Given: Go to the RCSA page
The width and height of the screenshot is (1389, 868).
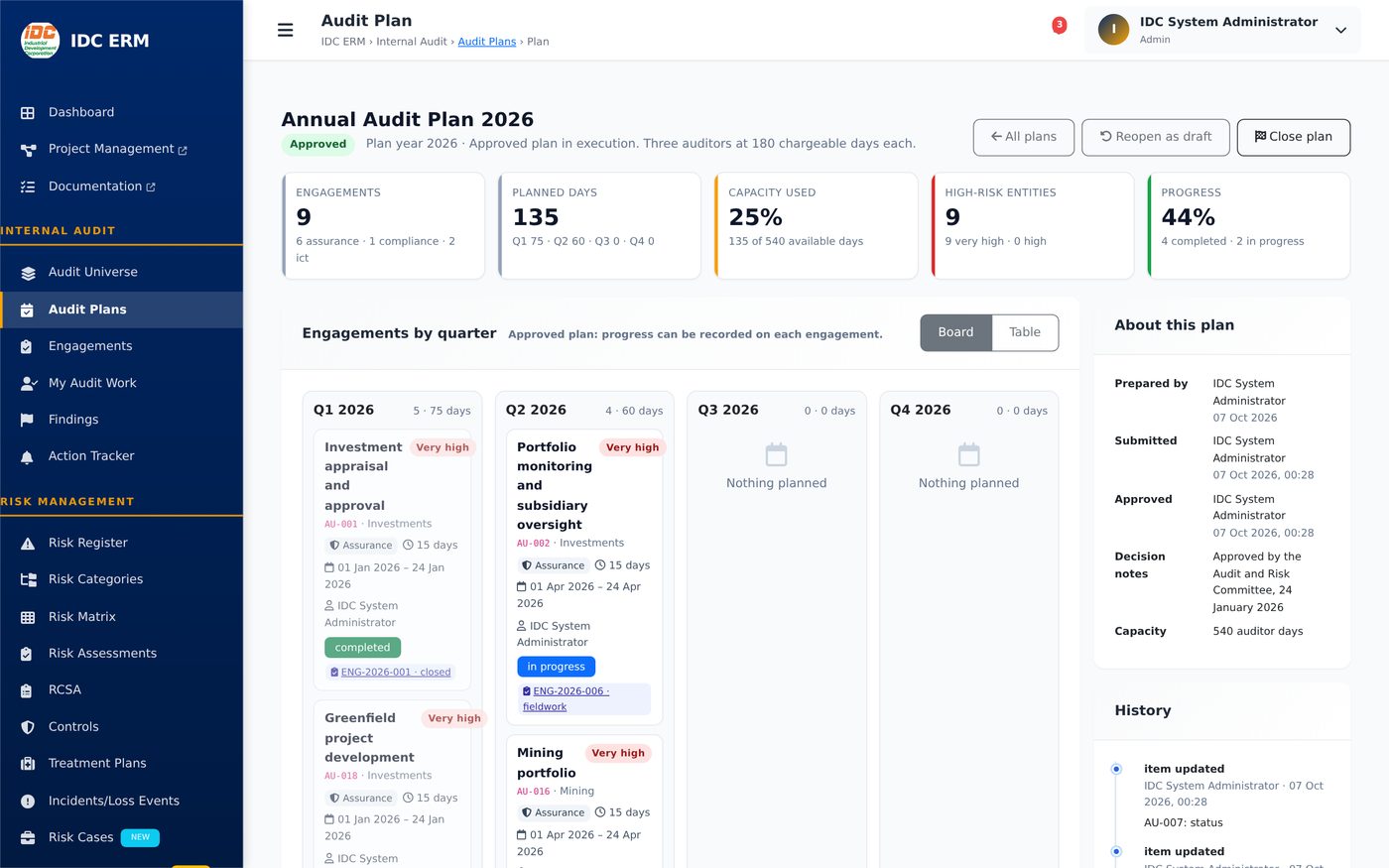Looking at the screenshot, I should 121,689.
